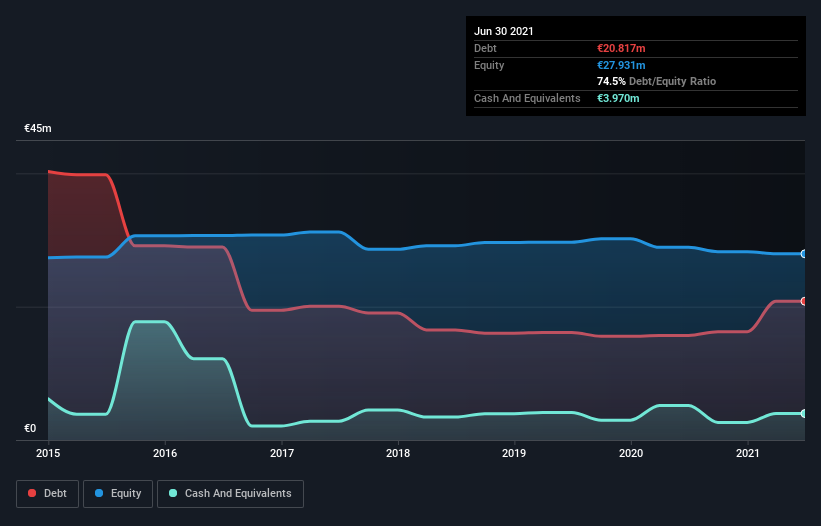Click the €20.817m debt value
Screen dimensions: 821x526
[621, 48]
